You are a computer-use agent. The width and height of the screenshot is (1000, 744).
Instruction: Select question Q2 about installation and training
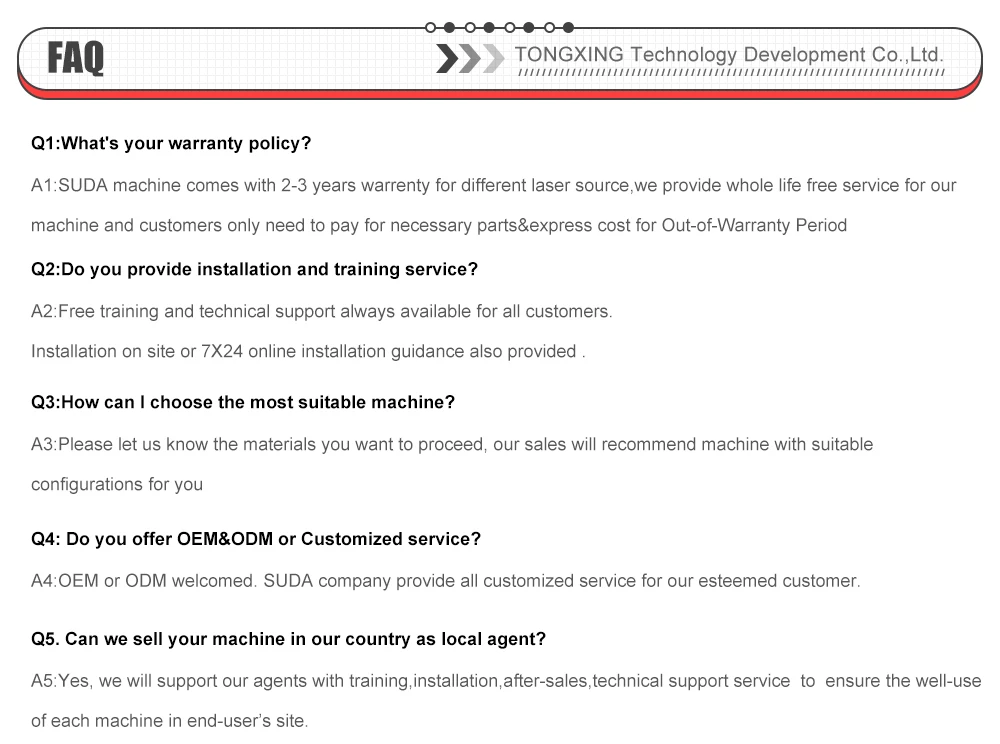point(254,269)
